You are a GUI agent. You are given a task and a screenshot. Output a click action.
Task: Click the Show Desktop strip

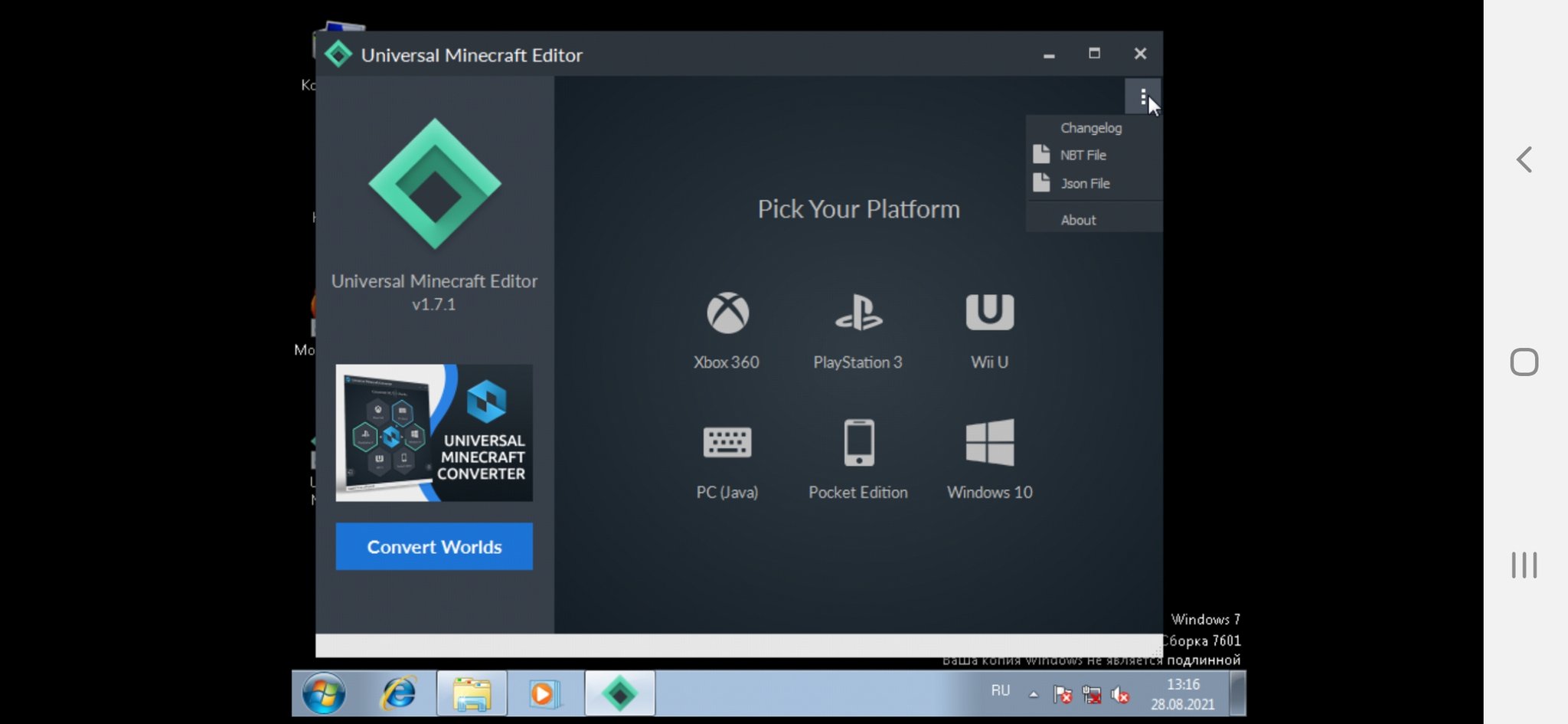coord(1237,694)
